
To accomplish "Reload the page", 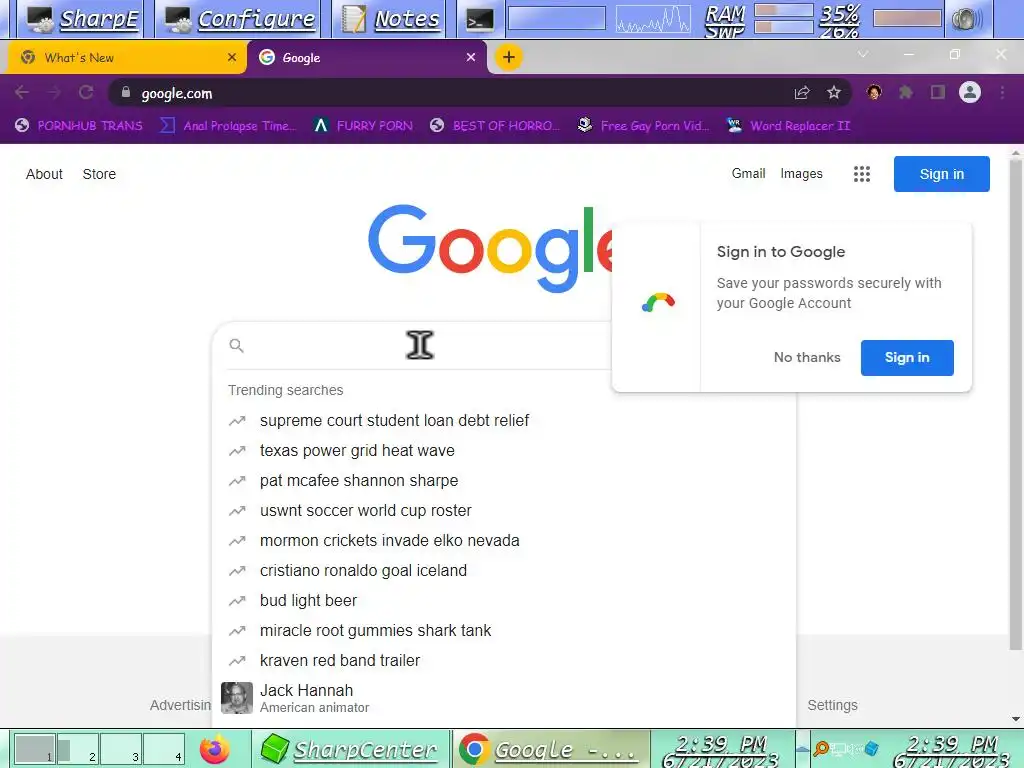I will point(86,93).
